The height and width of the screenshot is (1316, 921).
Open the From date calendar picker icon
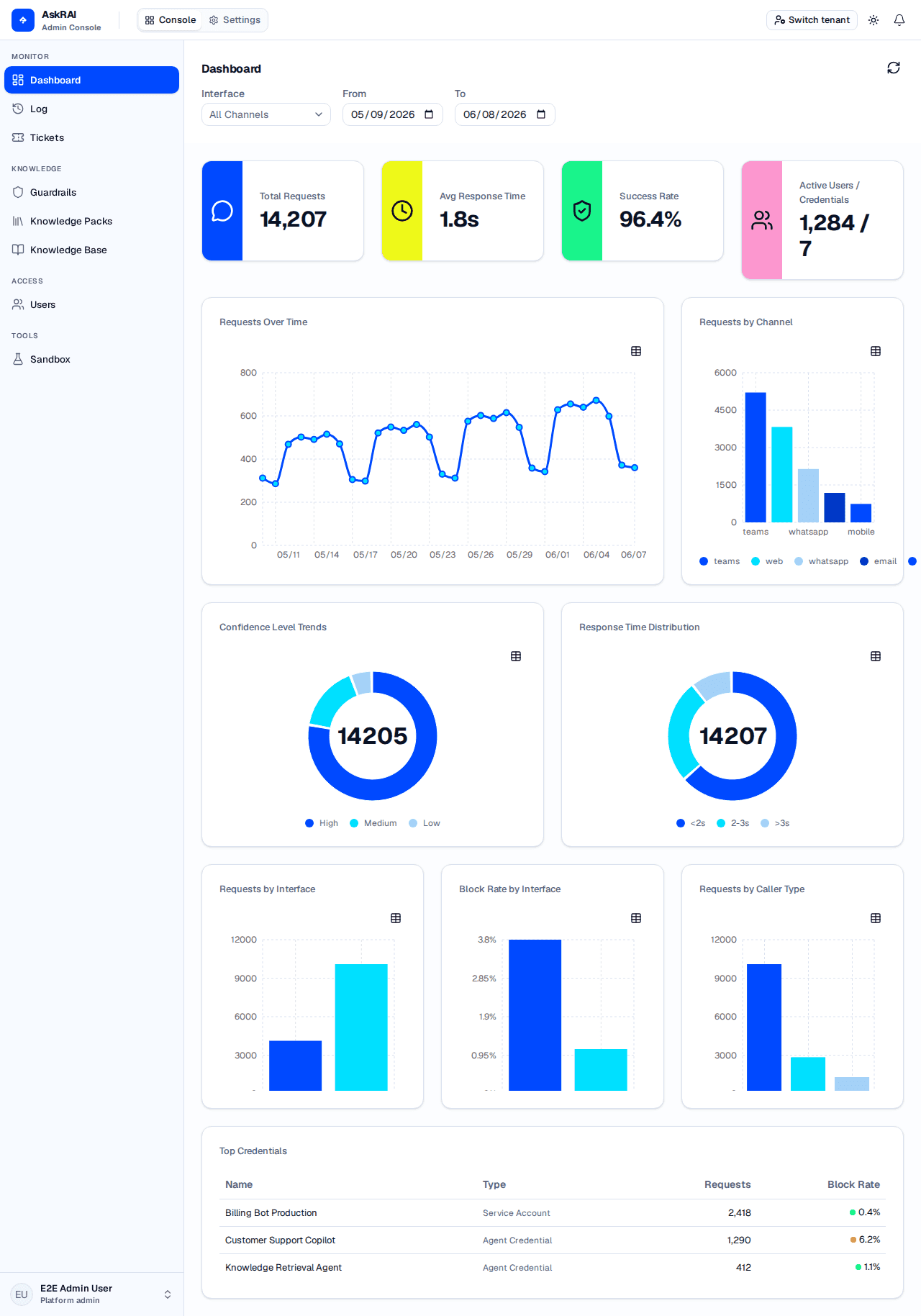(429, 114)
